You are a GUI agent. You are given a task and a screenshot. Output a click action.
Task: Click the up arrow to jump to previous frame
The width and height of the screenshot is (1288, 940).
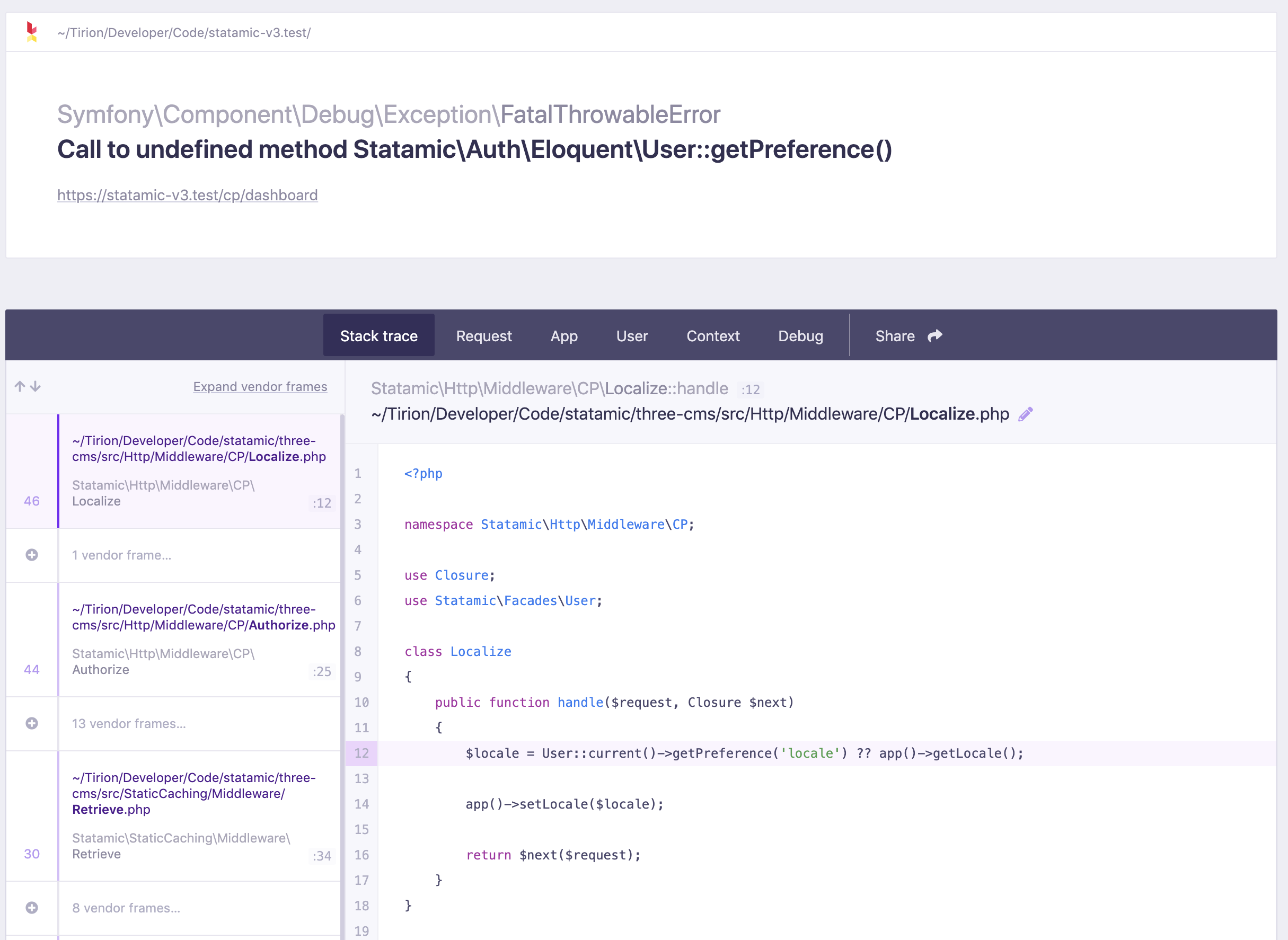20,386
